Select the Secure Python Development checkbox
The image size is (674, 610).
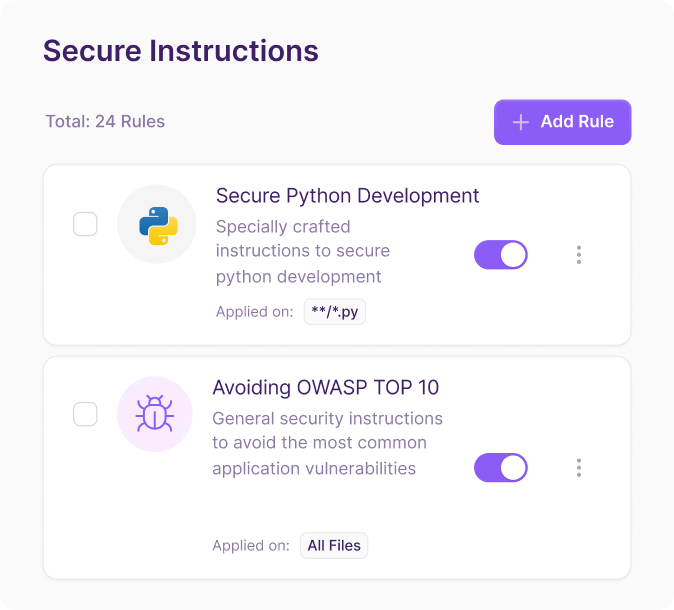[85, 224]
